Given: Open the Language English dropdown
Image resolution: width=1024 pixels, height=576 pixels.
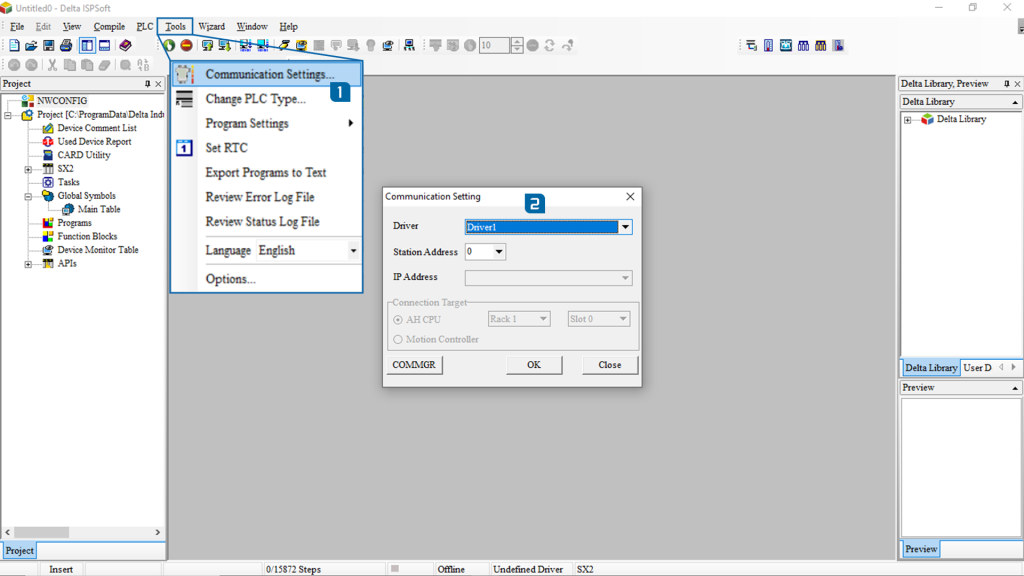Looking at the screenshot, I should pyautogui.click(x=353, y=250).
